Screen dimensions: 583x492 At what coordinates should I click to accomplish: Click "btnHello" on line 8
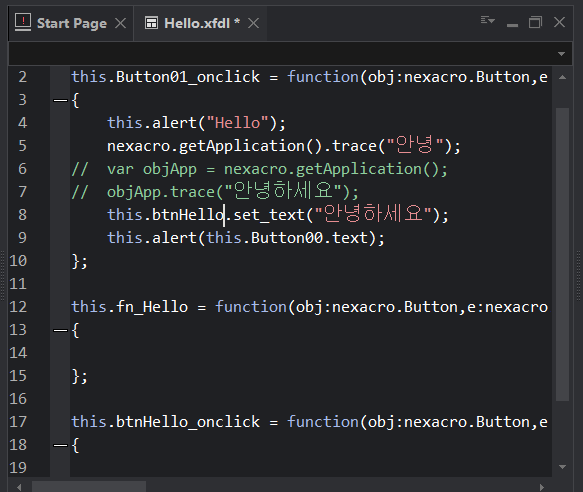click(188, 215)
